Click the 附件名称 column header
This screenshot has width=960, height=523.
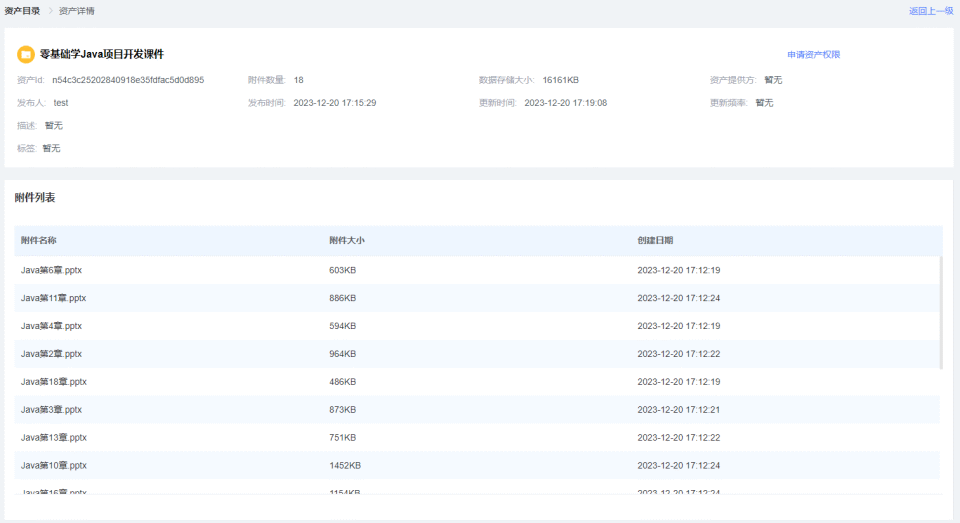39,241
